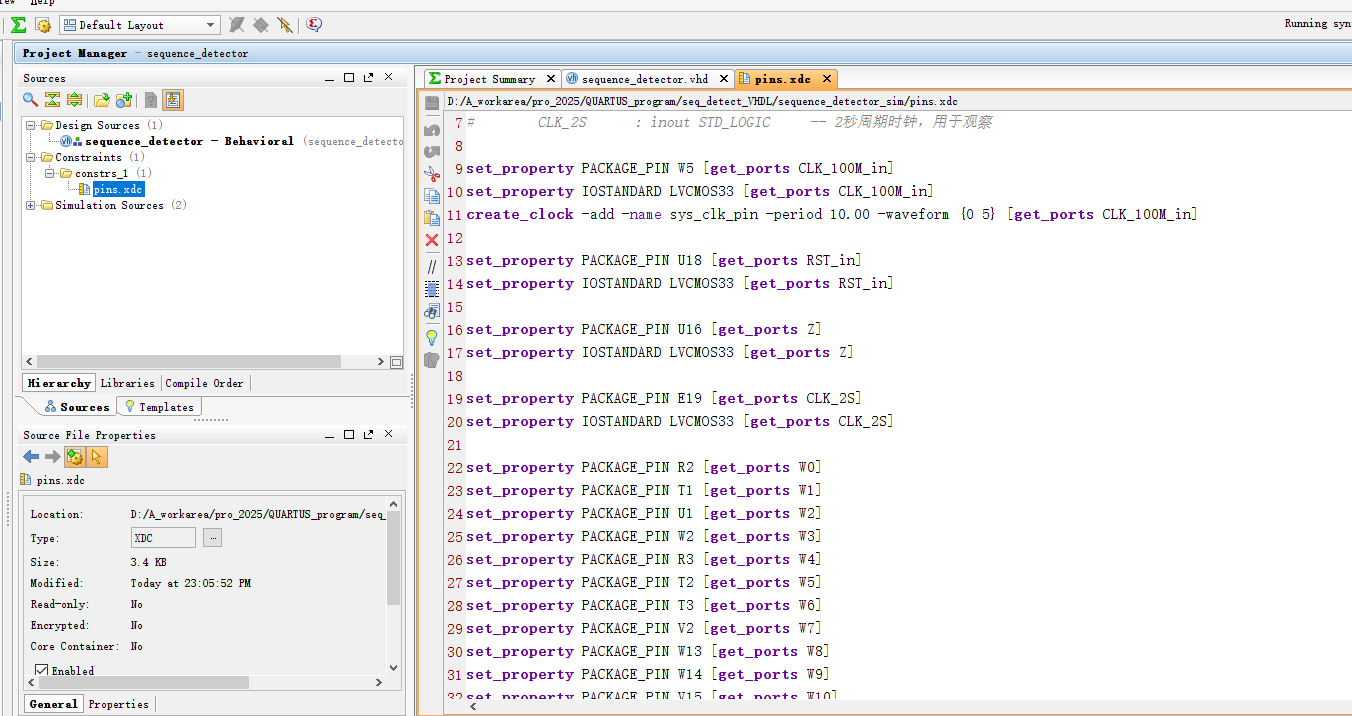Click the Paste clipboard icon
1352x716 pixels.
tap(432, 218)
